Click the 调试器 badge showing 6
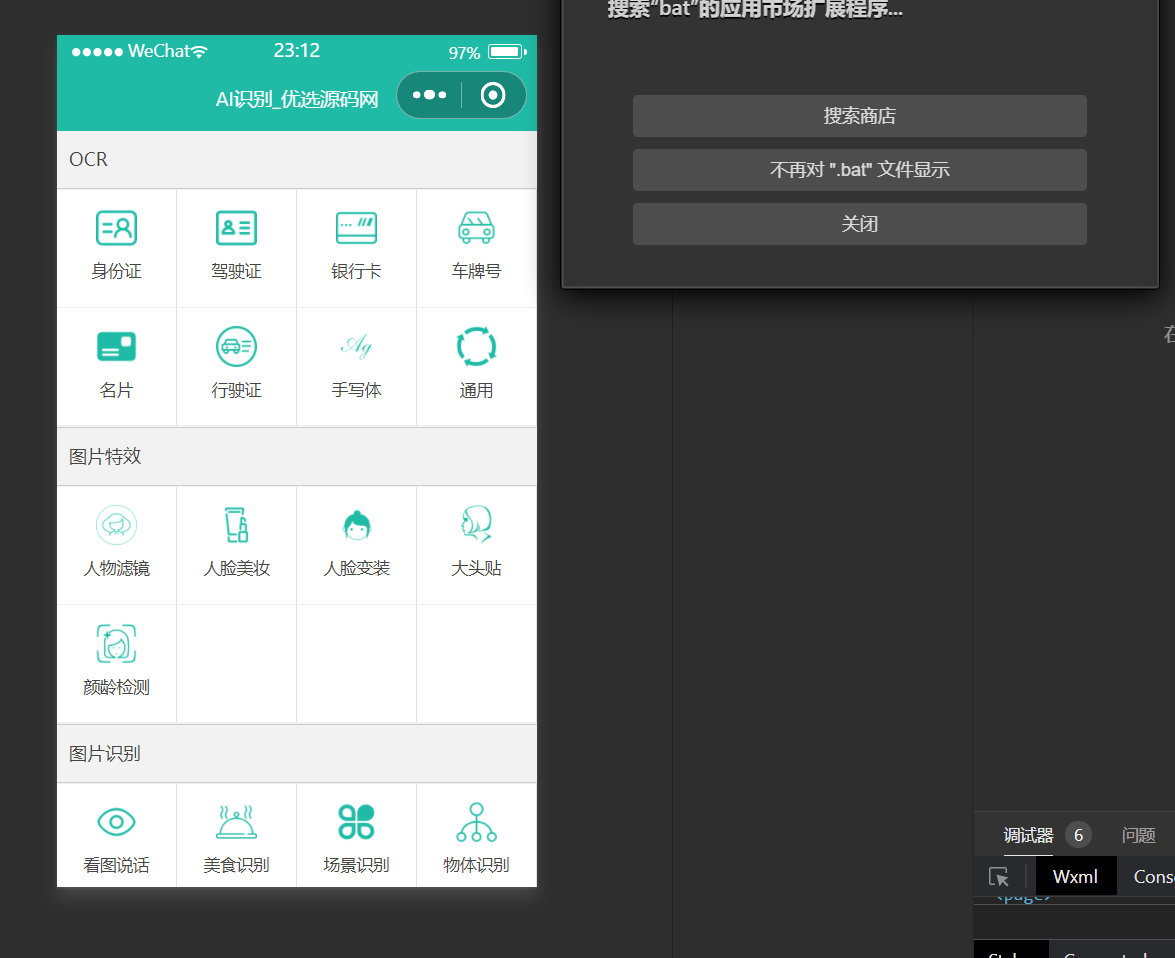 pos(1078,835)
